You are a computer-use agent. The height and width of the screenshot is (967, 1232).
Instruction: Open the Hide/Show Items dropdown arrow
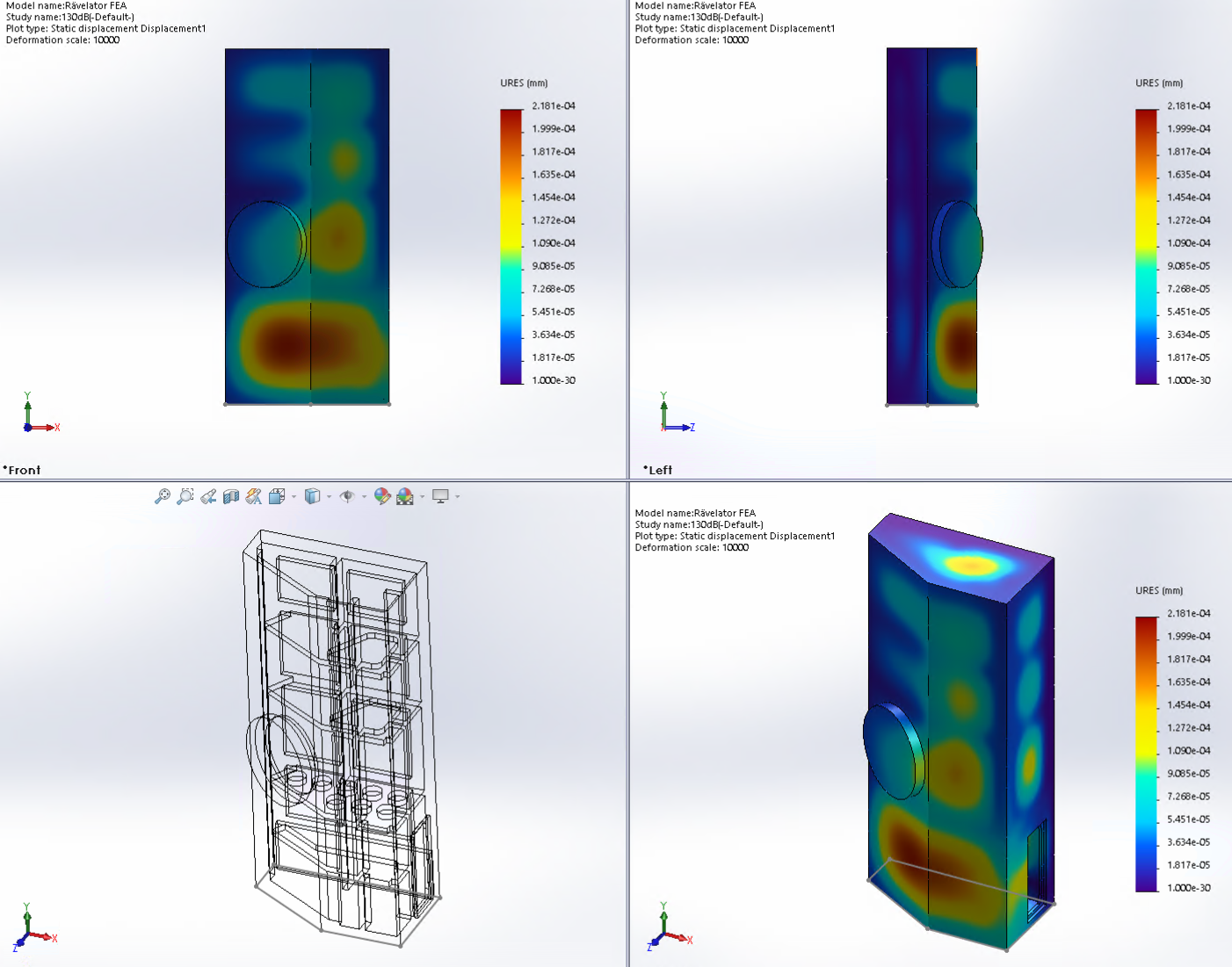(x=364, y=497)
